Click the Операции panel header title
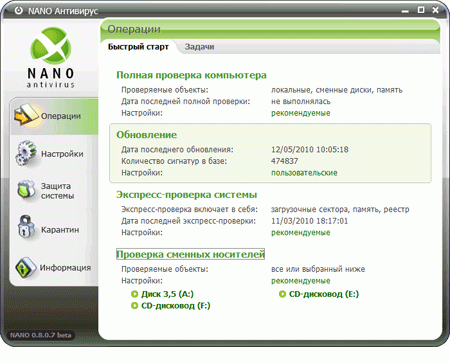Screen dimensions: 450x363 [x=134, y=29]
